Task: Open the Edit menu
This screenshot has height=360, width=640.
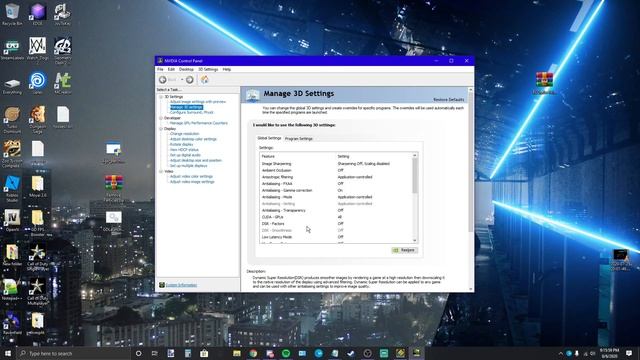Action: pyautogui.click(x=171, y=69)
